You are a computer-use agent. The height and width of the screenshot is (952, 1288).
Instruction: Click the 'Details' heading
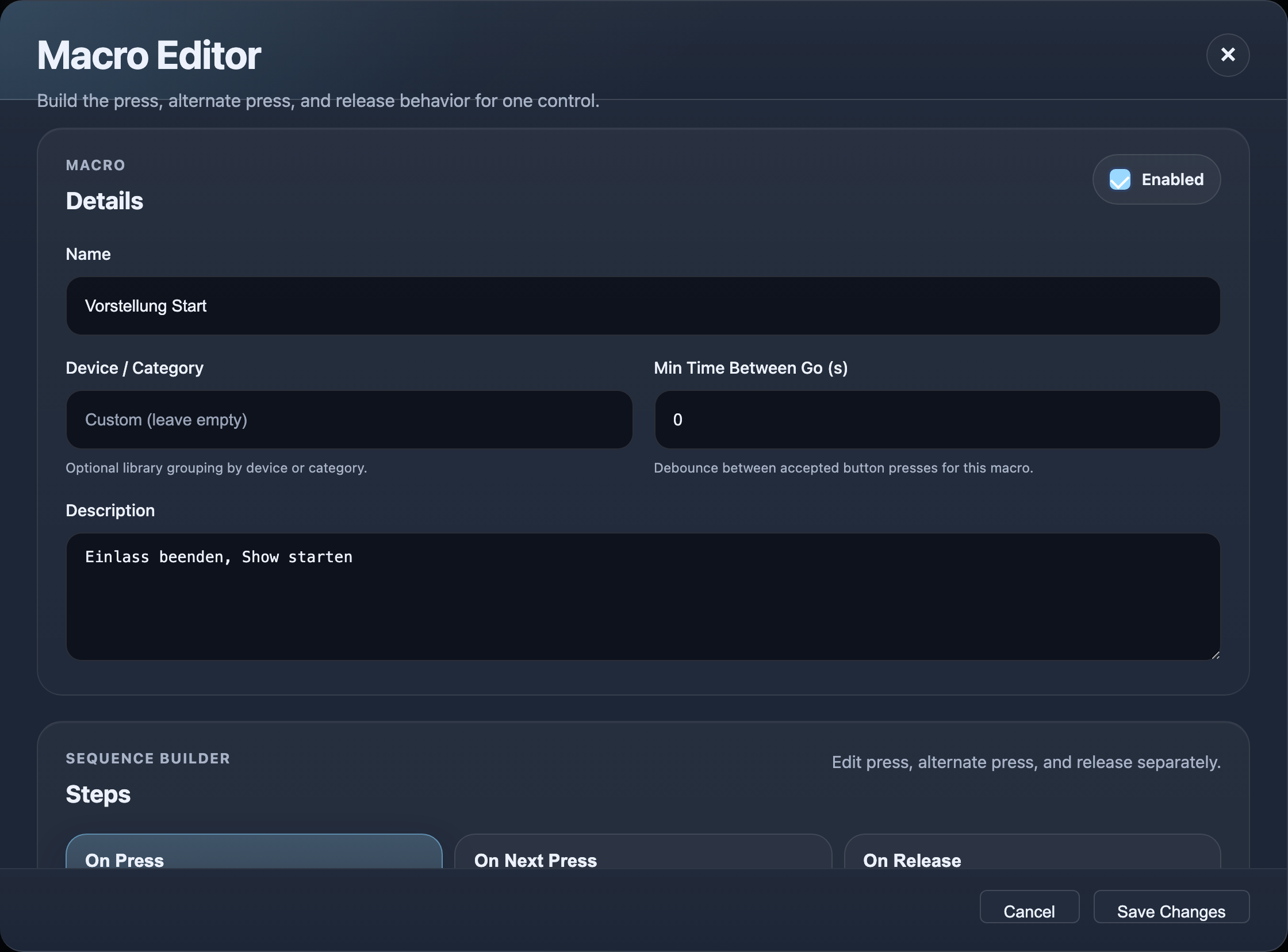(x=104, y=201)
